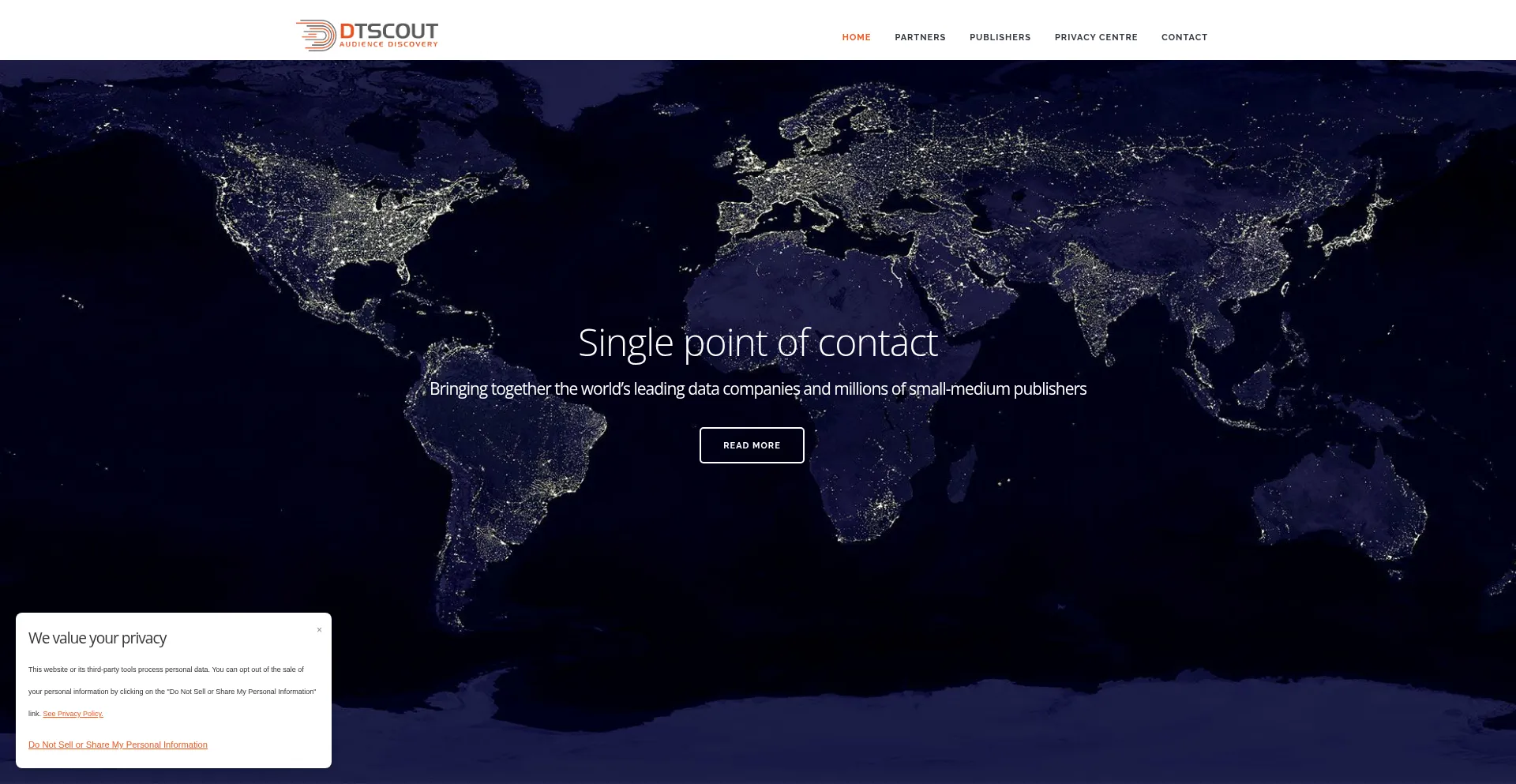Click Do Not Sell or Share My Personal Information
The image size is (1516, 784).
click(118, 745)
